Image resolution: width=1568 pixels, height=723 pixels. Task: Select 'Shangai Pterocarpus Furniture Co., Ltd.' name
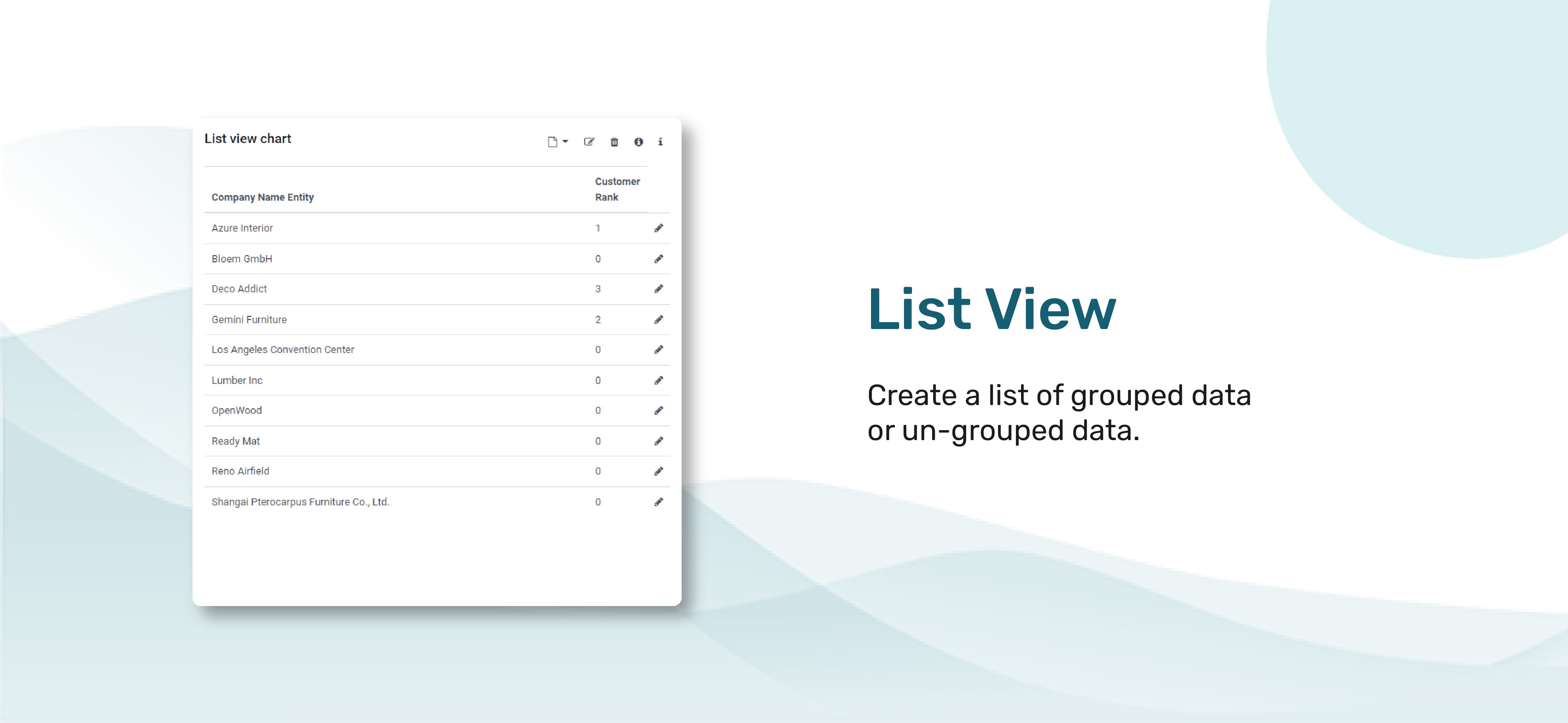pyautogui.click(x=300, y=502)
